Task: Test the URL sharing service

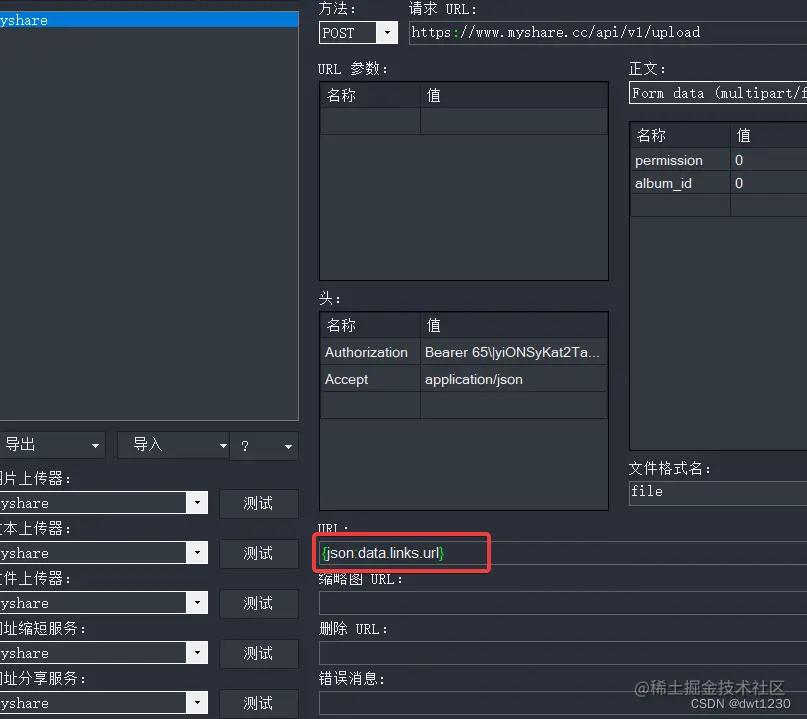Action: (x=258, y=703)
